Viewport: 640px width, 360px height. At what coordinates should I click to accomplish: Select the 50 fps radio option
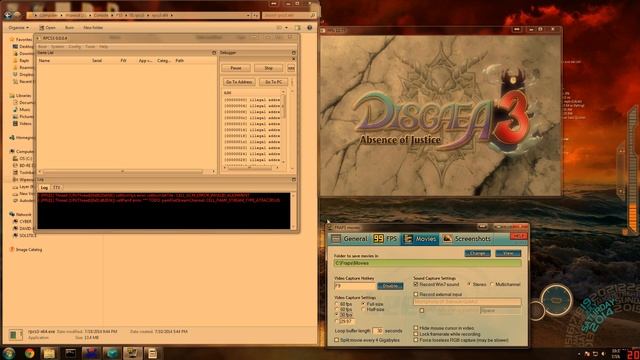pos(337,310)
